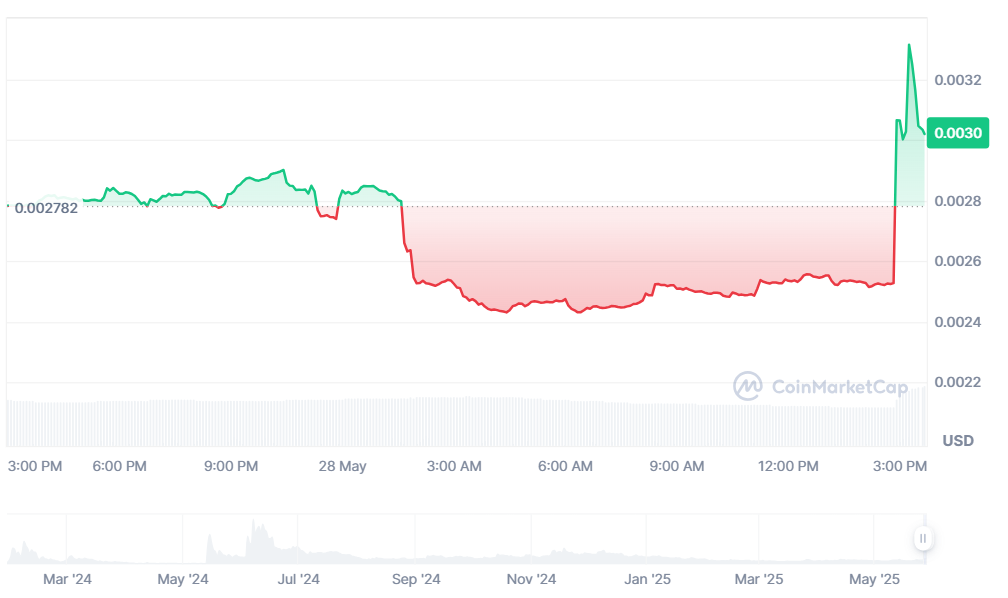
Task: Select the 6:00 AM time axis label
Action: [x=565, y=466]
